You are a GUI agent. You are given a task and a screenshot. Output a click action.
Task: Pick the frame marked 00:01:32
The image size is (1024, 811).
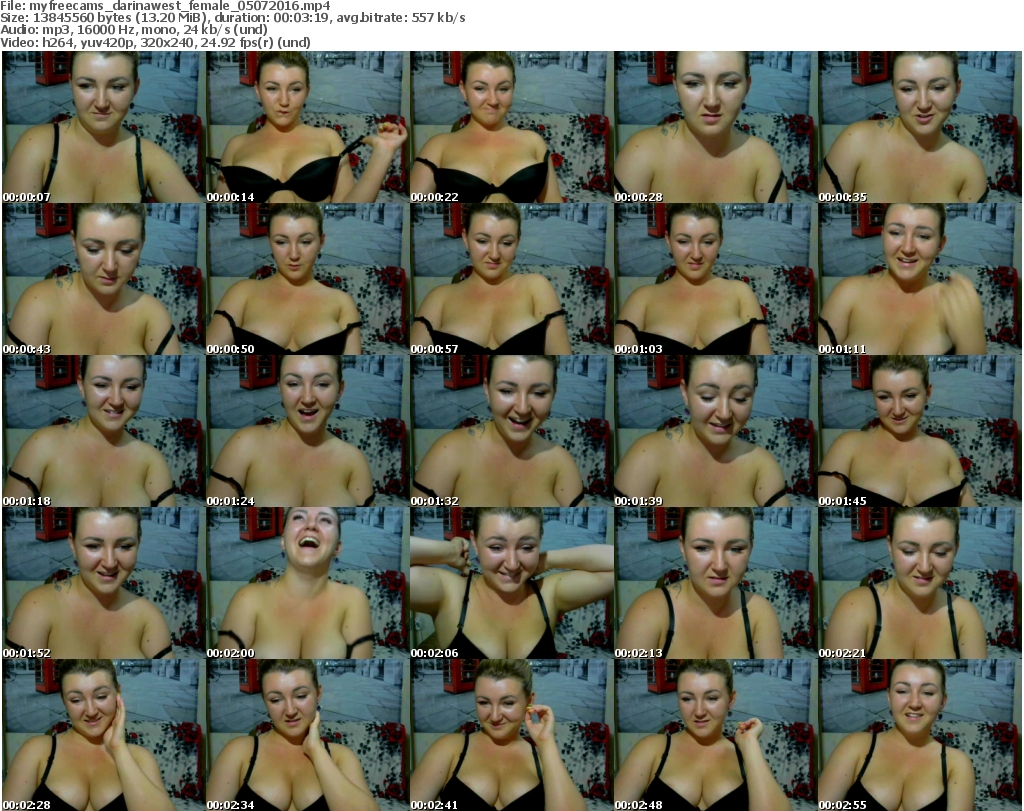[511, 432]
